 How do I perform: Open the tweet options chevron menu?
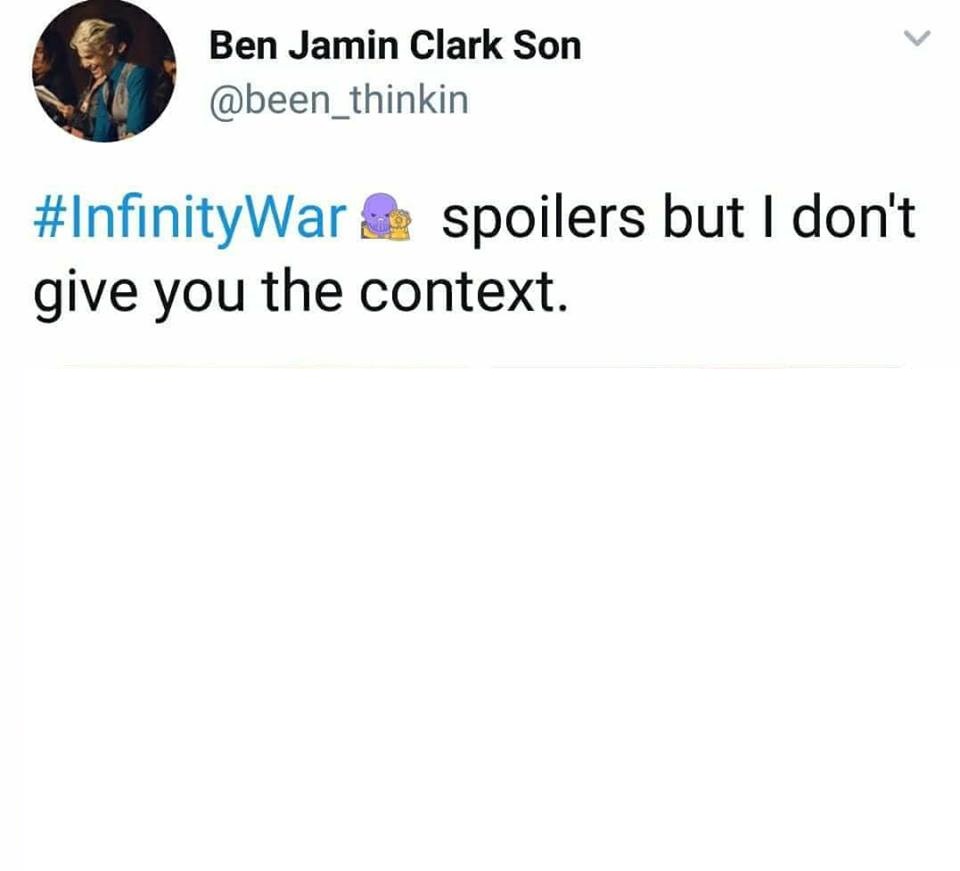(917, 38)
